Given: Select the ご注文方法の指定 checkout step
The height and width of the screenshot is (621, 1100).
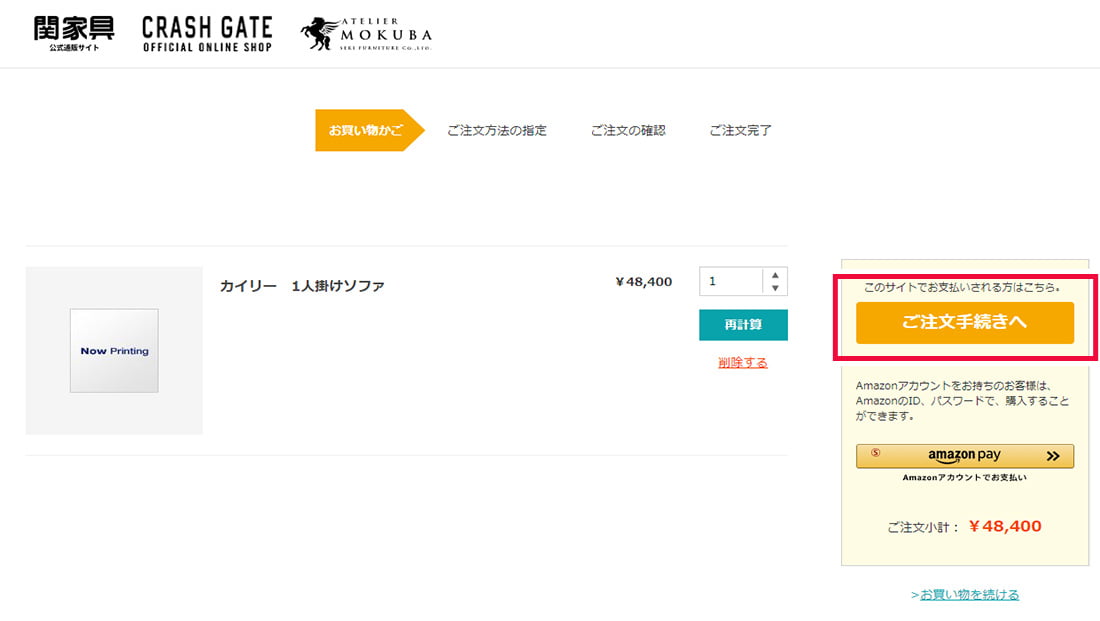Looking at the screenshot, I should click(497, 130).
